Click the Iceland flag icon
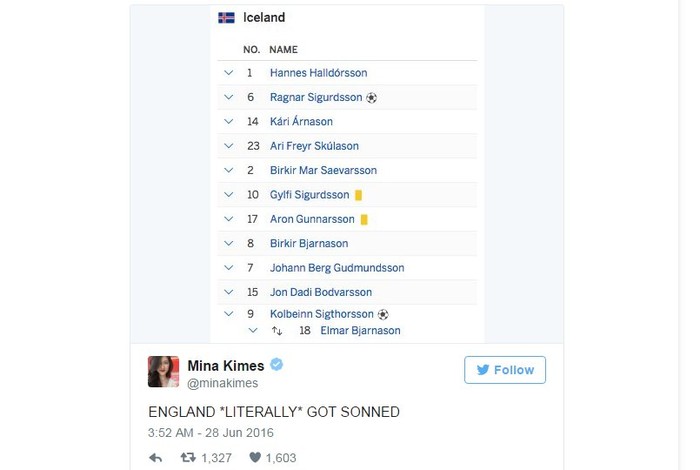 226,17
